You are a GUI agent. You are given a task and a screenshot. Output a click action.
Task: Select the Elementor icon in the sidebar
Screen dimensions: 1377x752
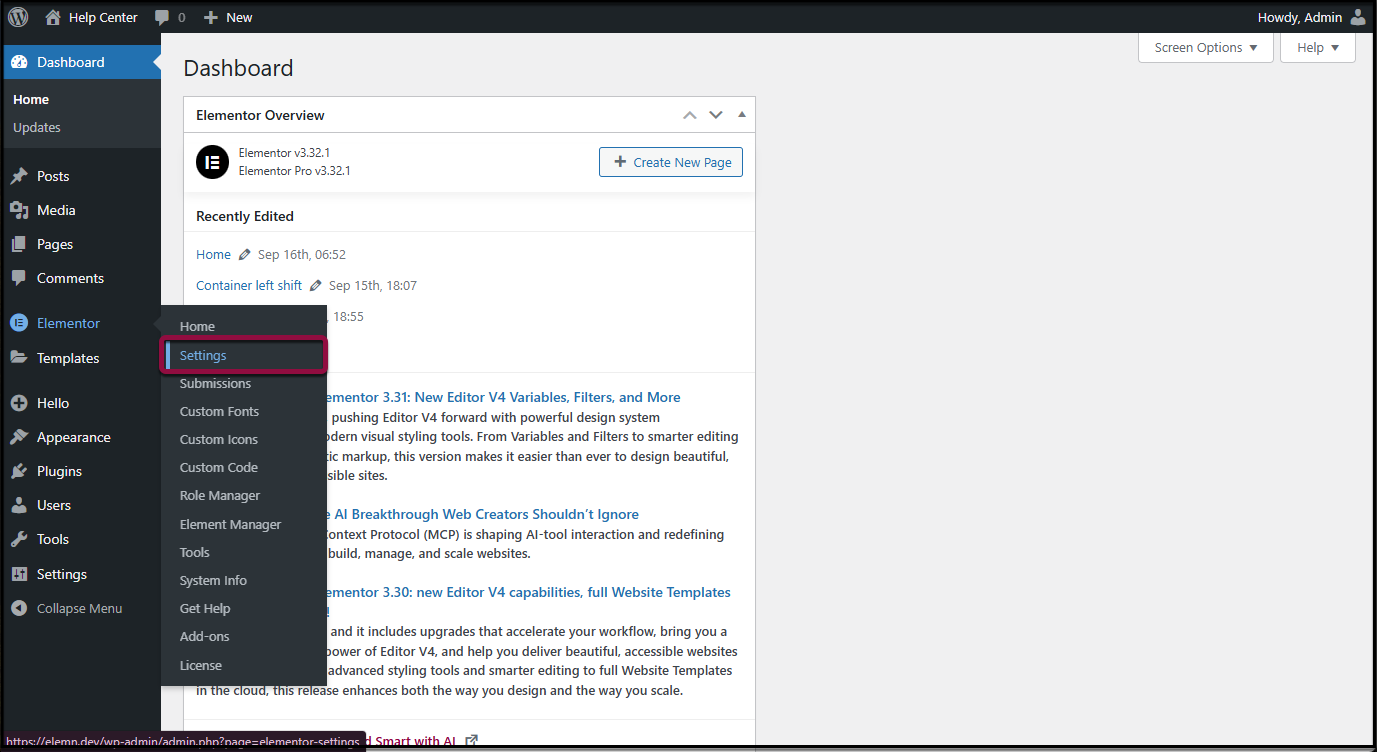(x=22, y=322)
